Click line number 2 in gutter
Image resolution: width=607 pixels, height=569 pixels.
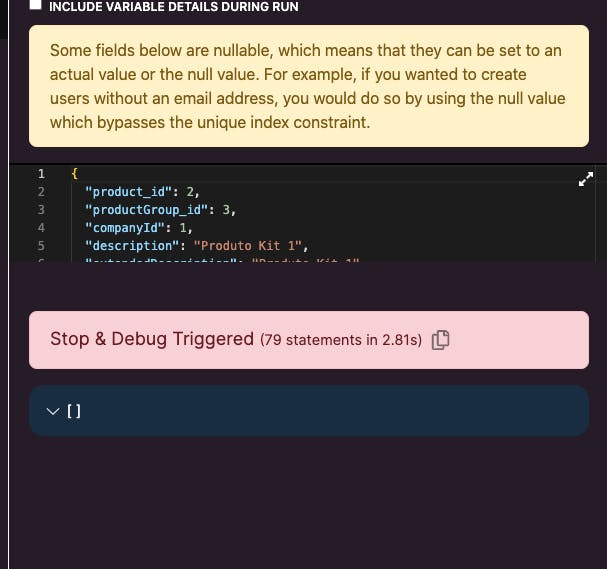pos(41,192)
